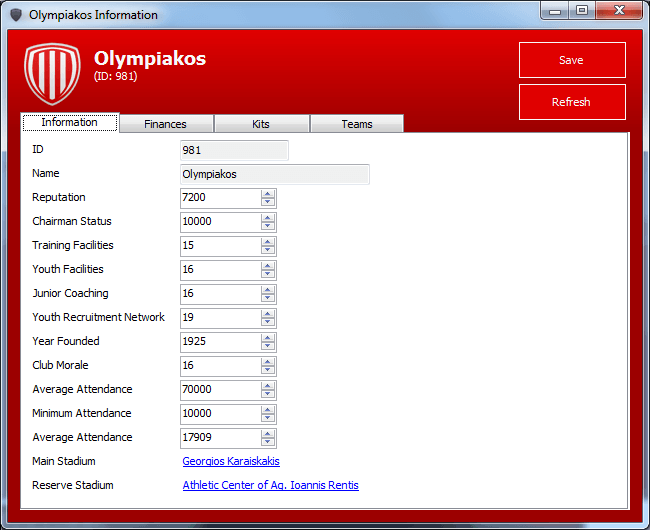Select the Information tab
The width and height of the screenshot is (650, 530).
[70, 122]
